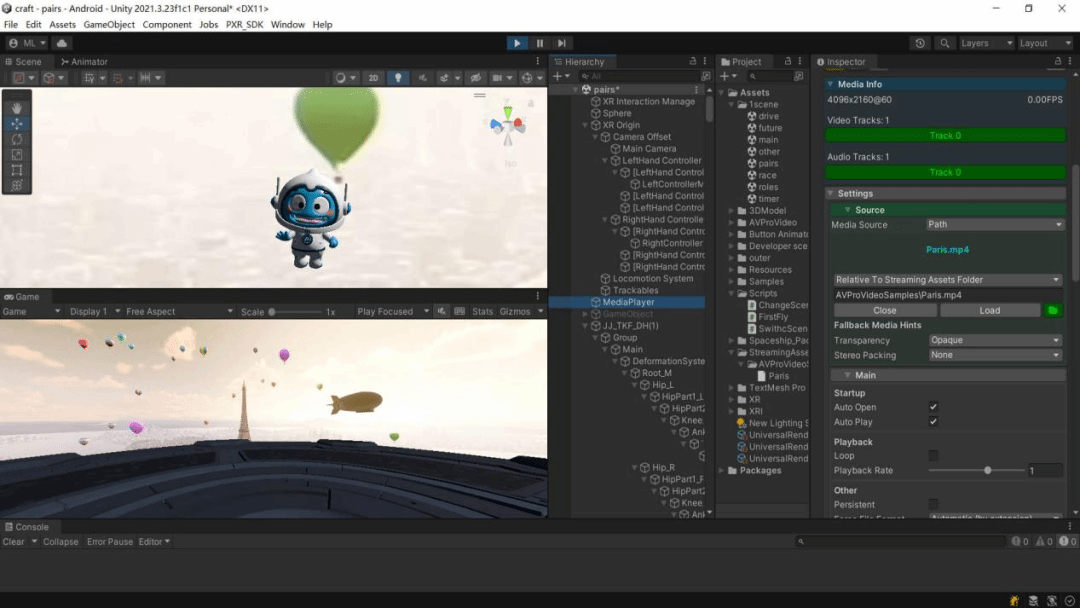Open the GameObject menu

(x=108, y=25)
